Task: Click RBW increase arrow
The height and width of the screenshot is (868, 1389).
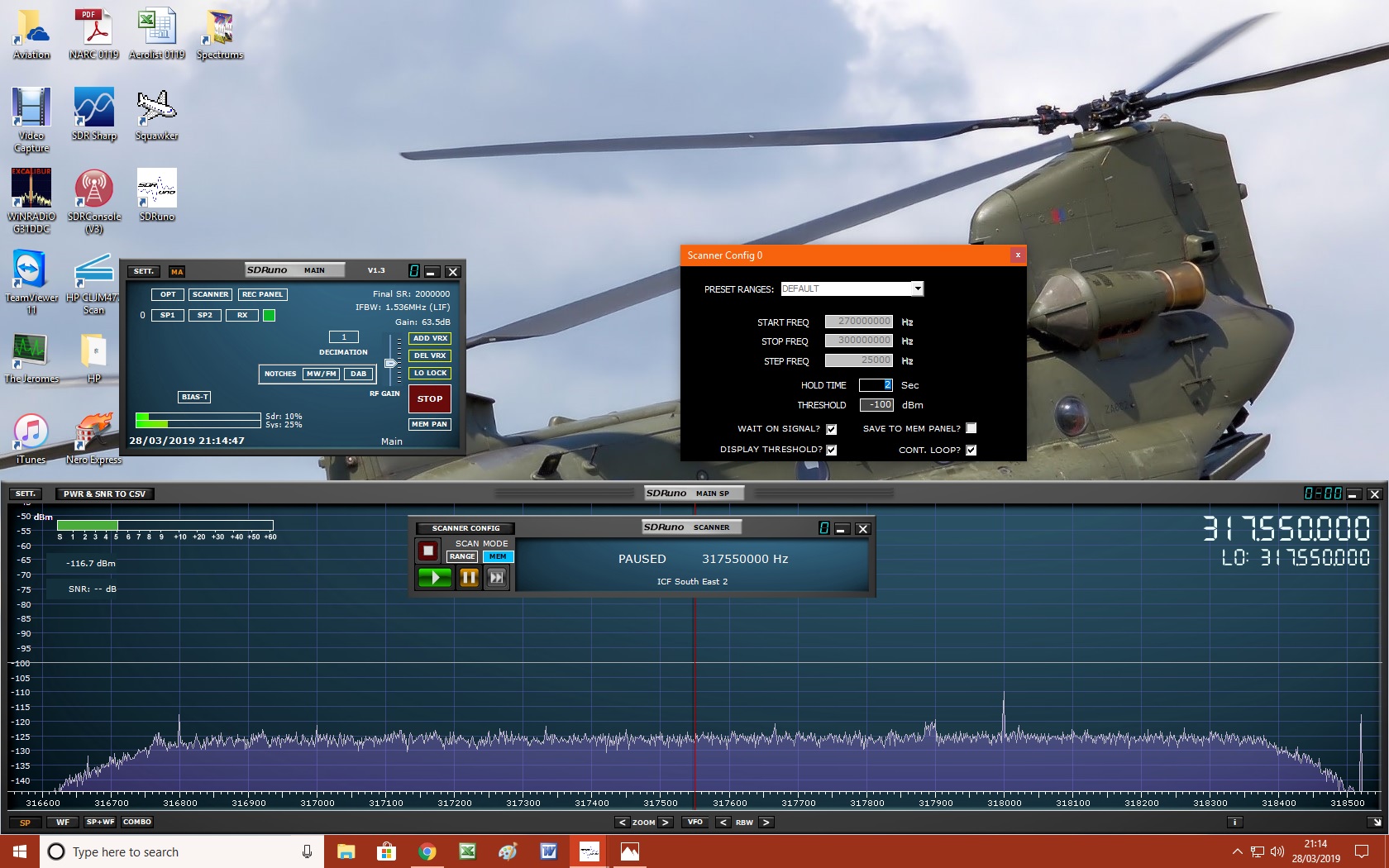Action: [x=766, y=823]
